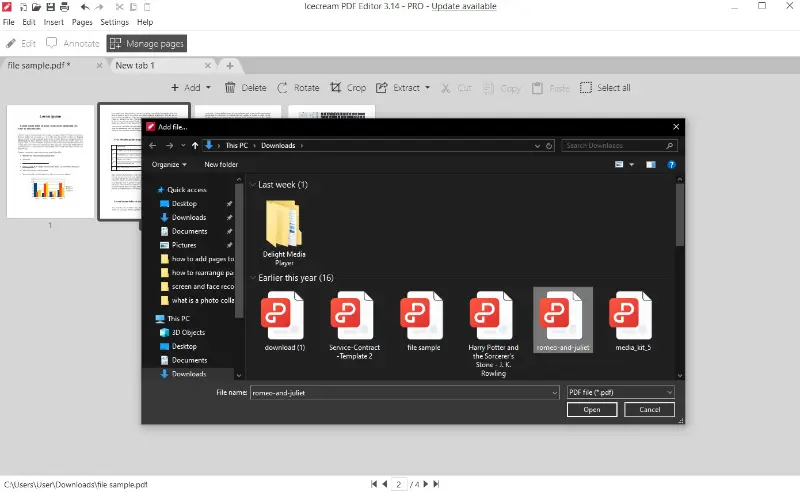Collapse the Earlier this year group
This screenshot has width=800, height=492.
click(x=253, y=278)
